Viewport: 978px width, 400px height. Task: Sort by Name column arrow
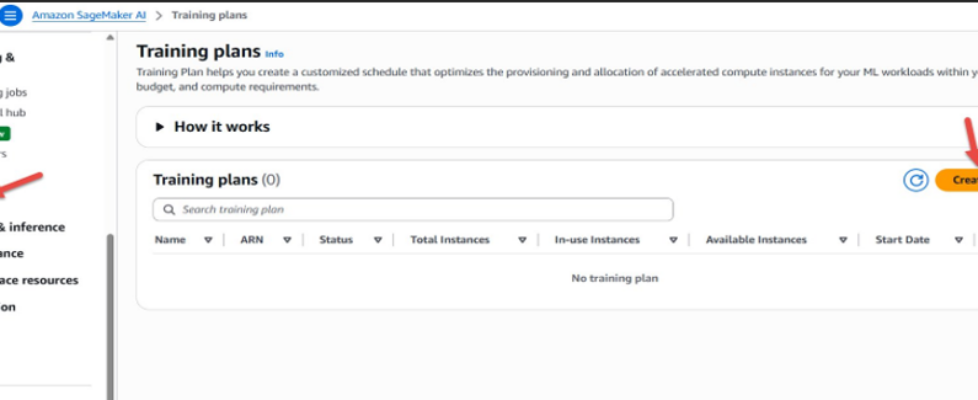[208, 240]
